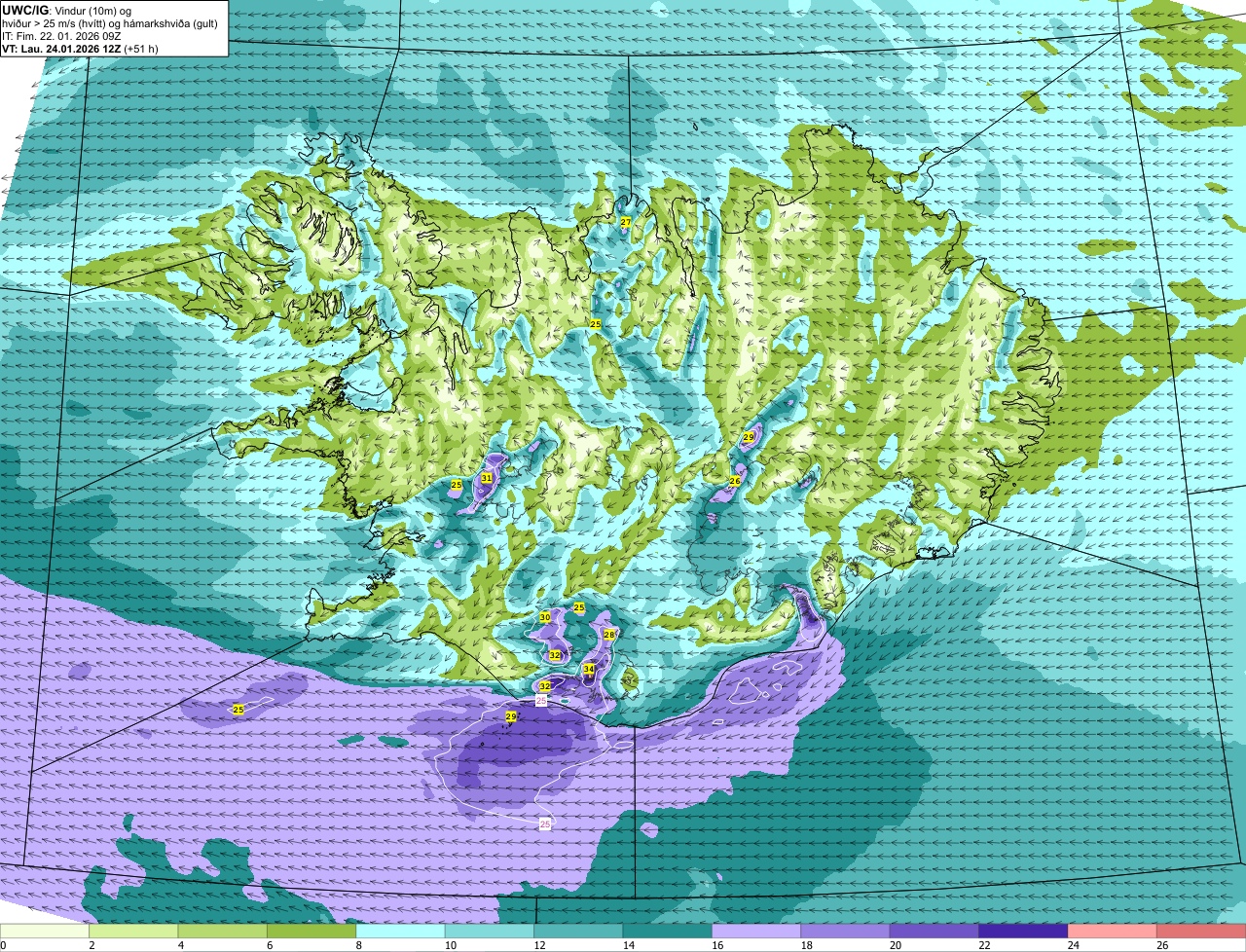Viewport: 1246px width, 952px height.
Task: Click the yellow 34 gust label
Action: click(x=589, y=670)
